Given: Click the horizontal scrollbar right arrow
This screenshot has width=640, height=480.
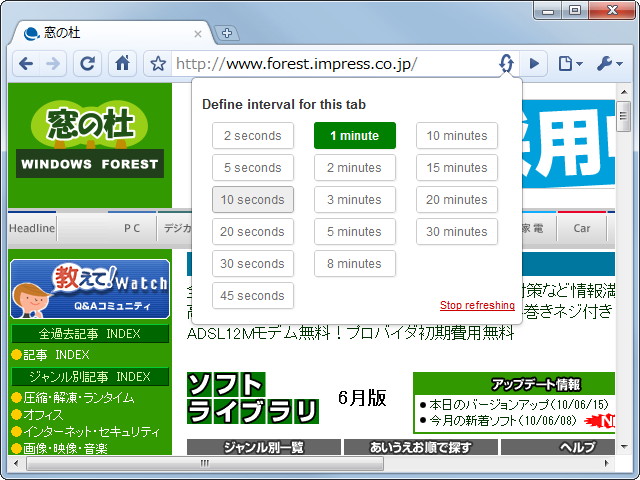Looking at the screenshot, I should (x=607, y=463).
